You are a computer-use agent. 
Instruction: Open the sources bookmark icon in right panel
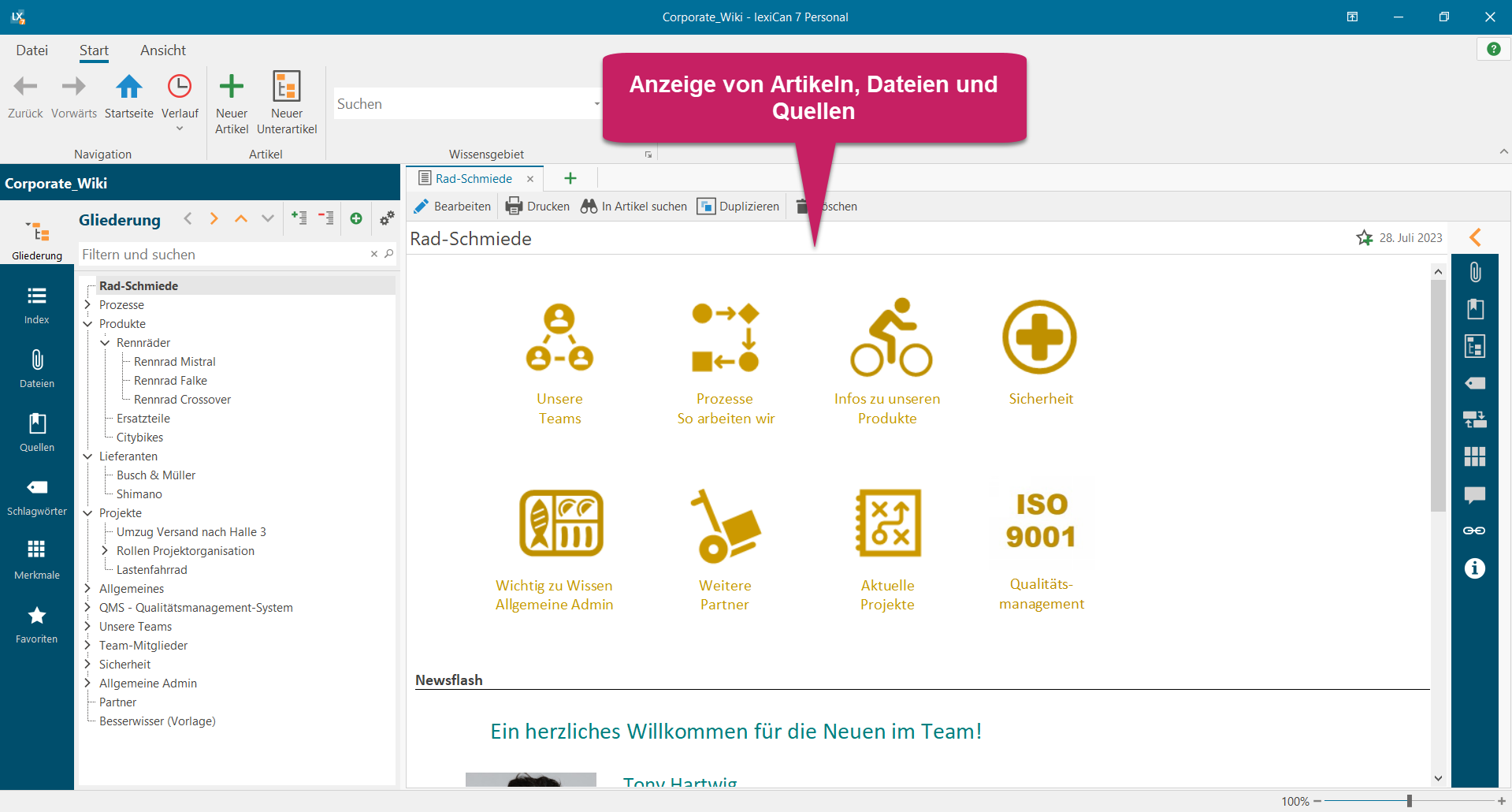[1475, 309]
